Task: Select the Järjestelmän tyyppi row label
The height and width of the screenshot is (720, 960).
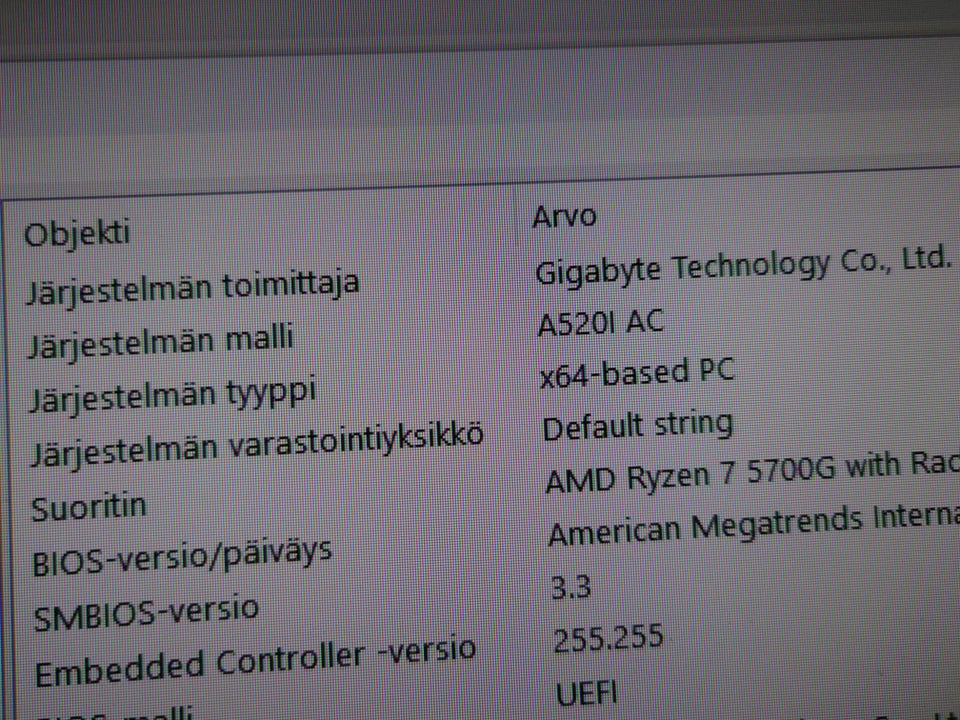Action: click(173, 394)
